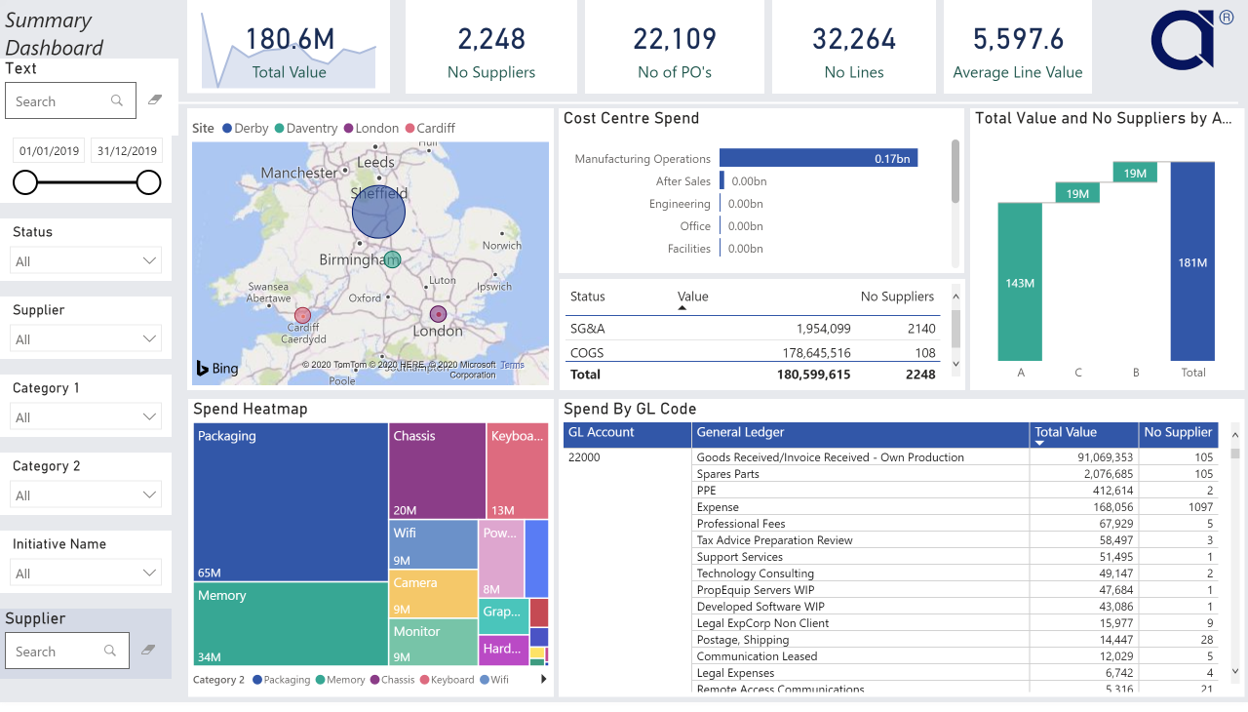Image resolution: width=1248 pixels, height=712 pixels.
Task: Toggle the Derby site legend item
Action: [245, 128]
